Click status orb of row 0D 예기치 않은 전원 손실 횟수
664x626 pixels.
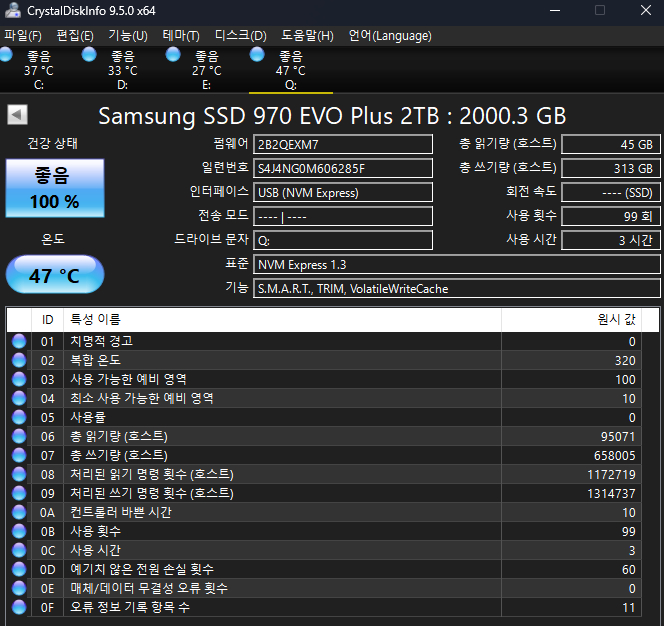(x=19, y=569)
